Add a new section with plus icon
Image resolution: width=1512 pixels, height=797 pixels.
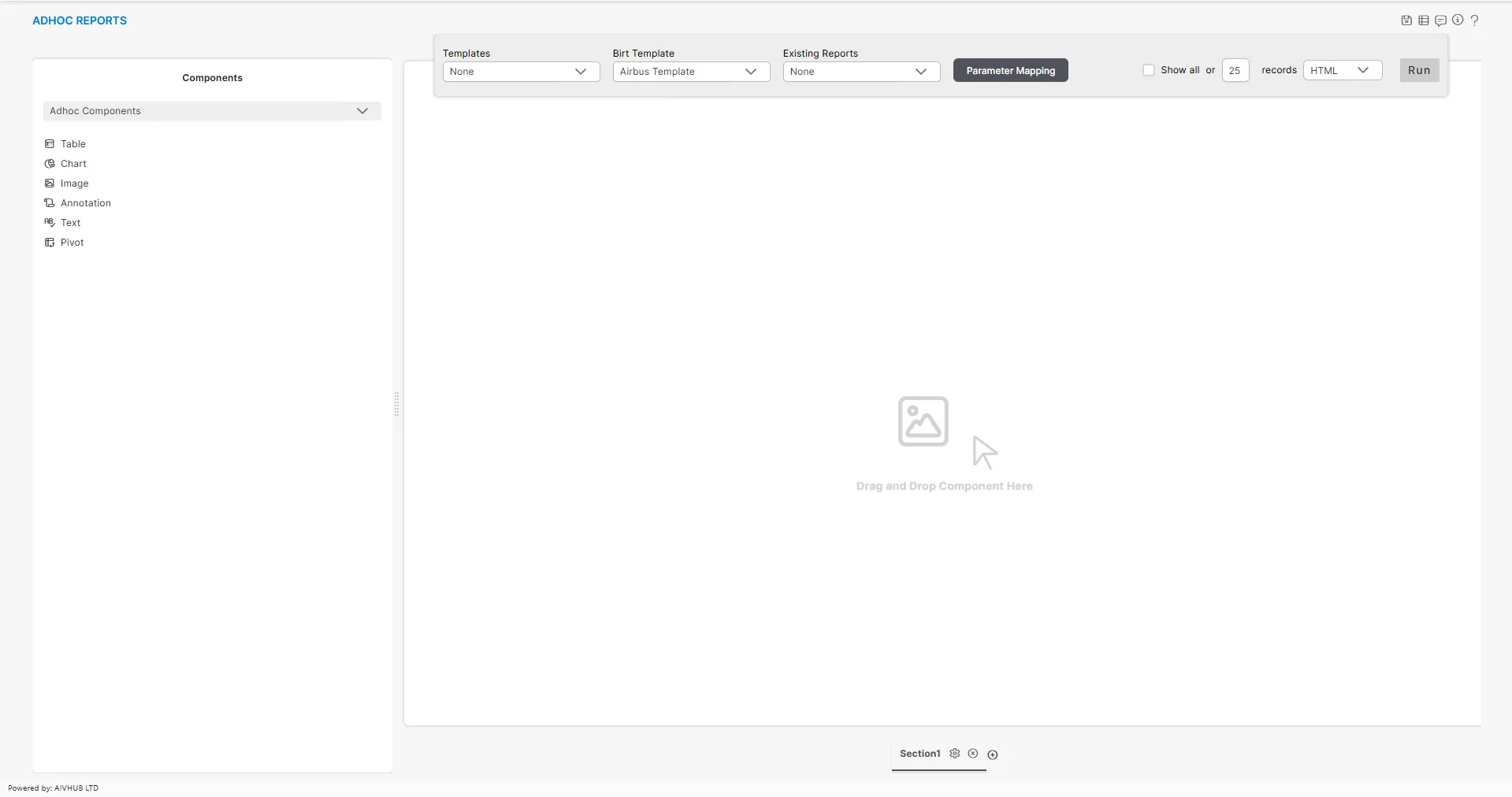993,754
